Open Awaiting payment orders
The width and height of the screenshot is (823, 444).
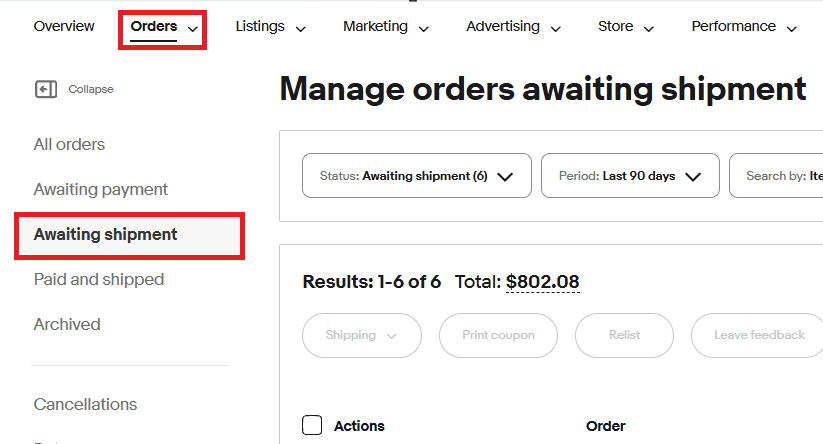tap(101, 190)
